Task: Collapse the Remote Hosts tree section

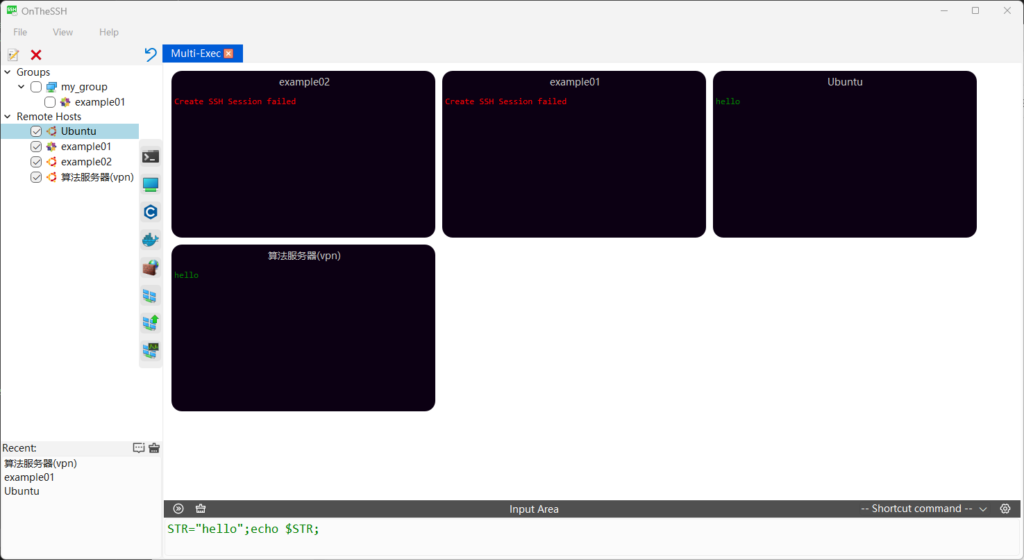Action: pos(8,117)
